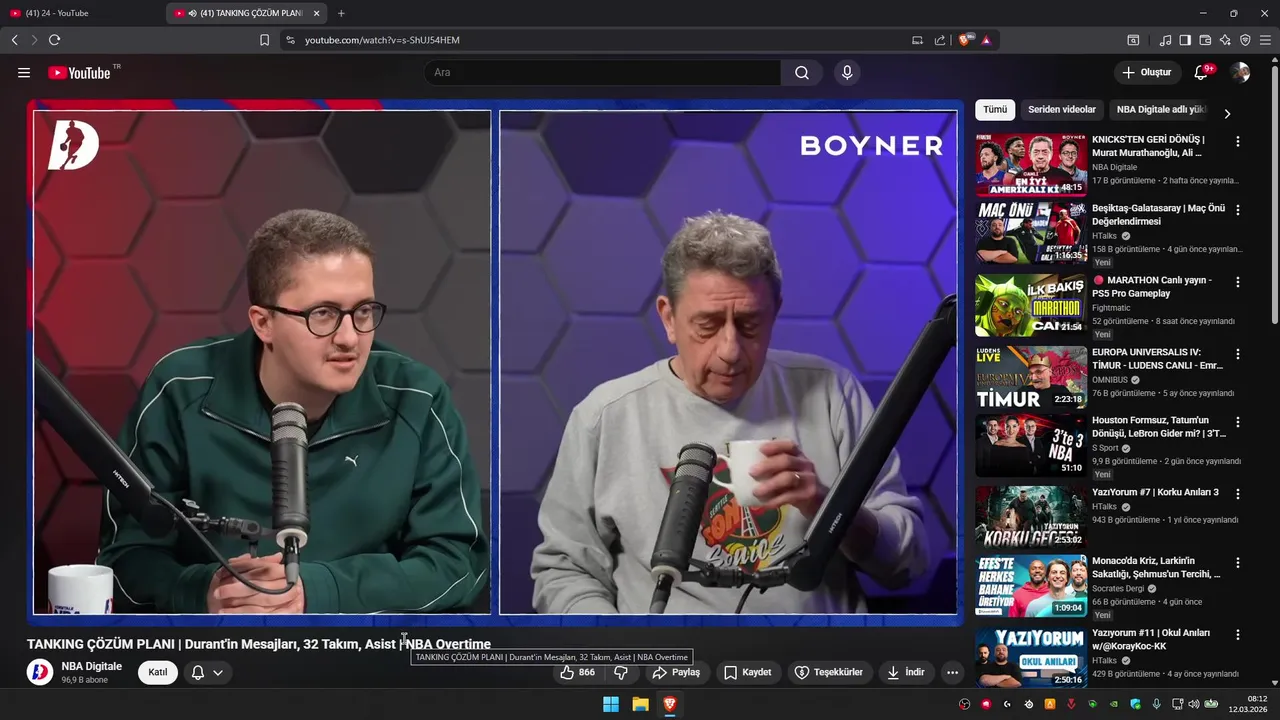Image resolution: width=1280 pixels, height=720 pixels.
Task: Open the tab search icon in toolbar
Action: pos(1133,40)
